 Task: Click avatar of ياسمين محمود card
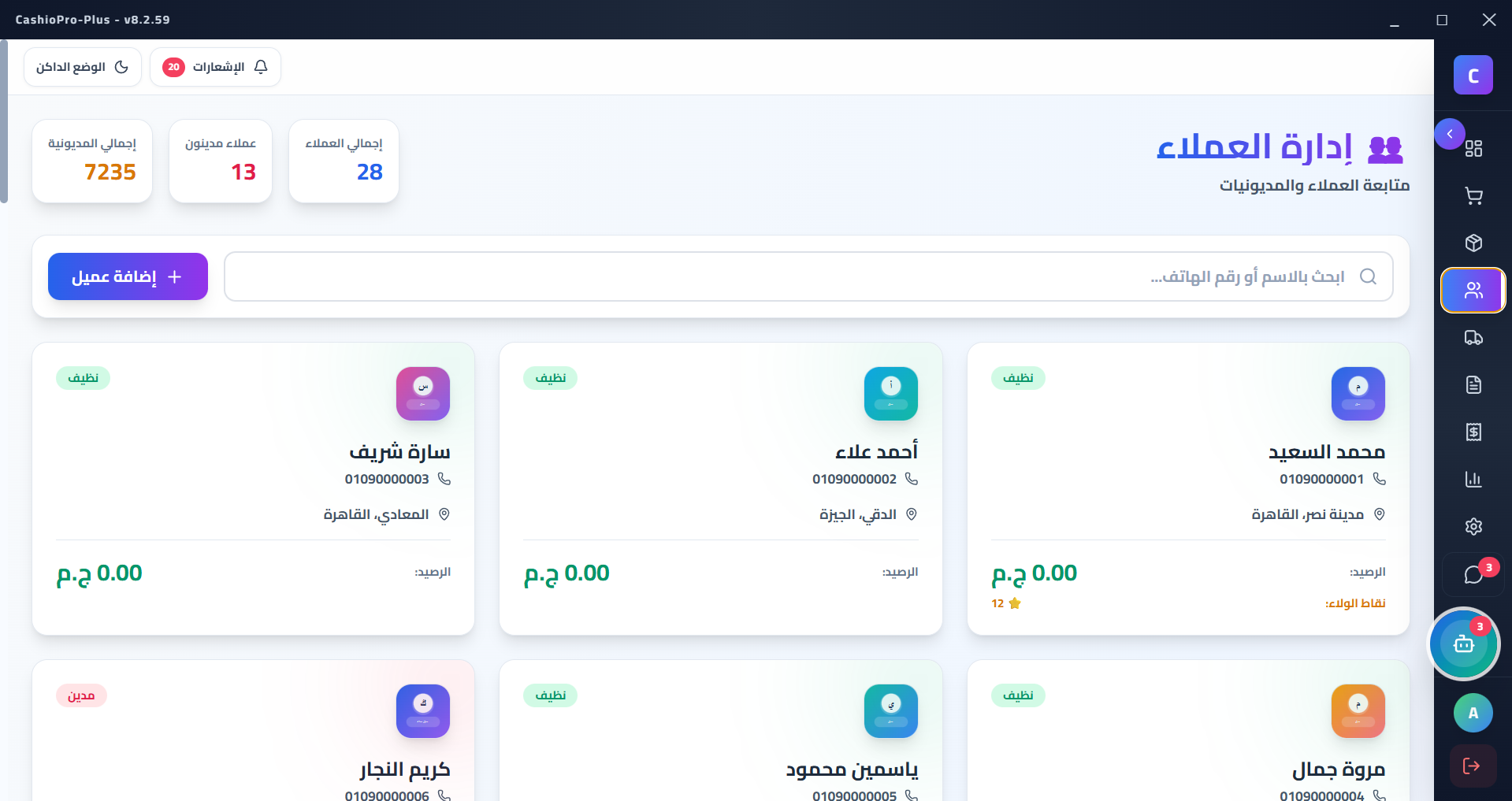pyautogui.click(x=891, y=711)
